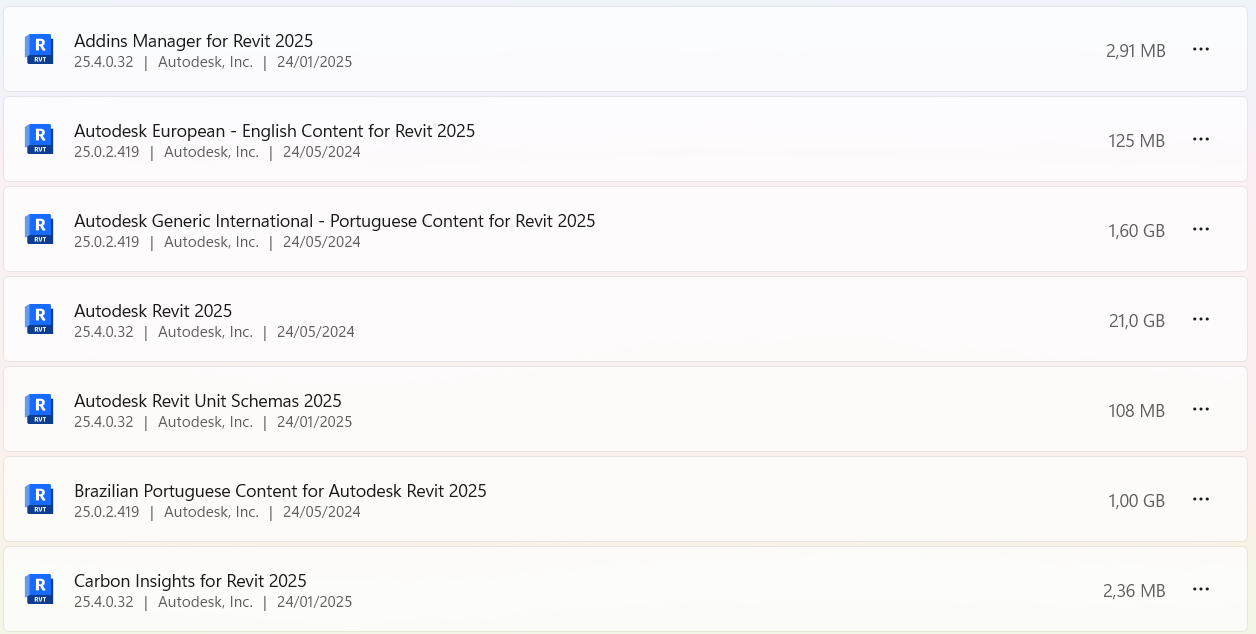Select the Carbon Insights for Revit 2025 title
The width and height of the screenshot is (1256, 634).
[x=190, y=581]
